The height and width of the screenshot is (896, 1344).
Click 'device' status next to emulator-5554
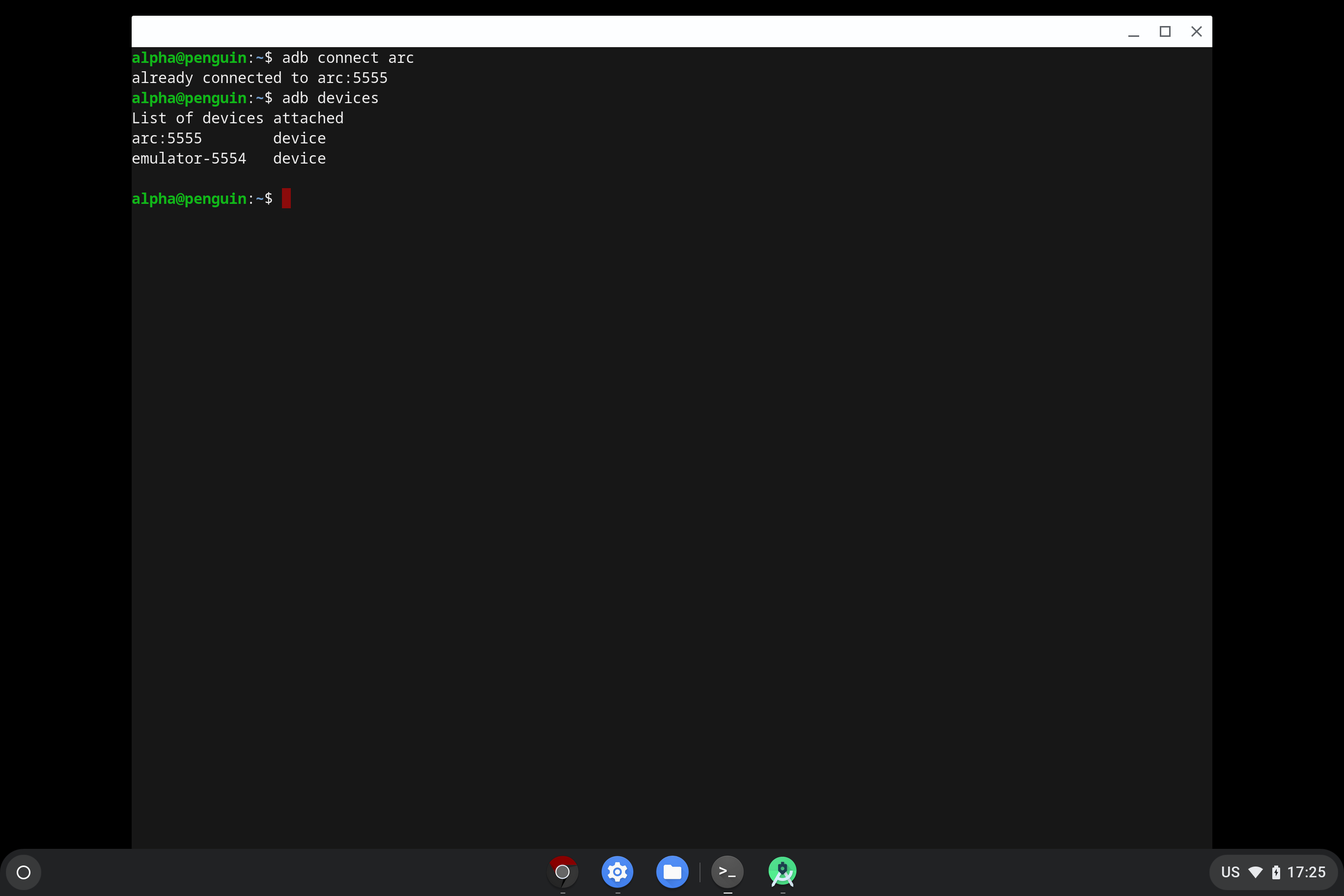pyautogui.click(x=300, y=158)
